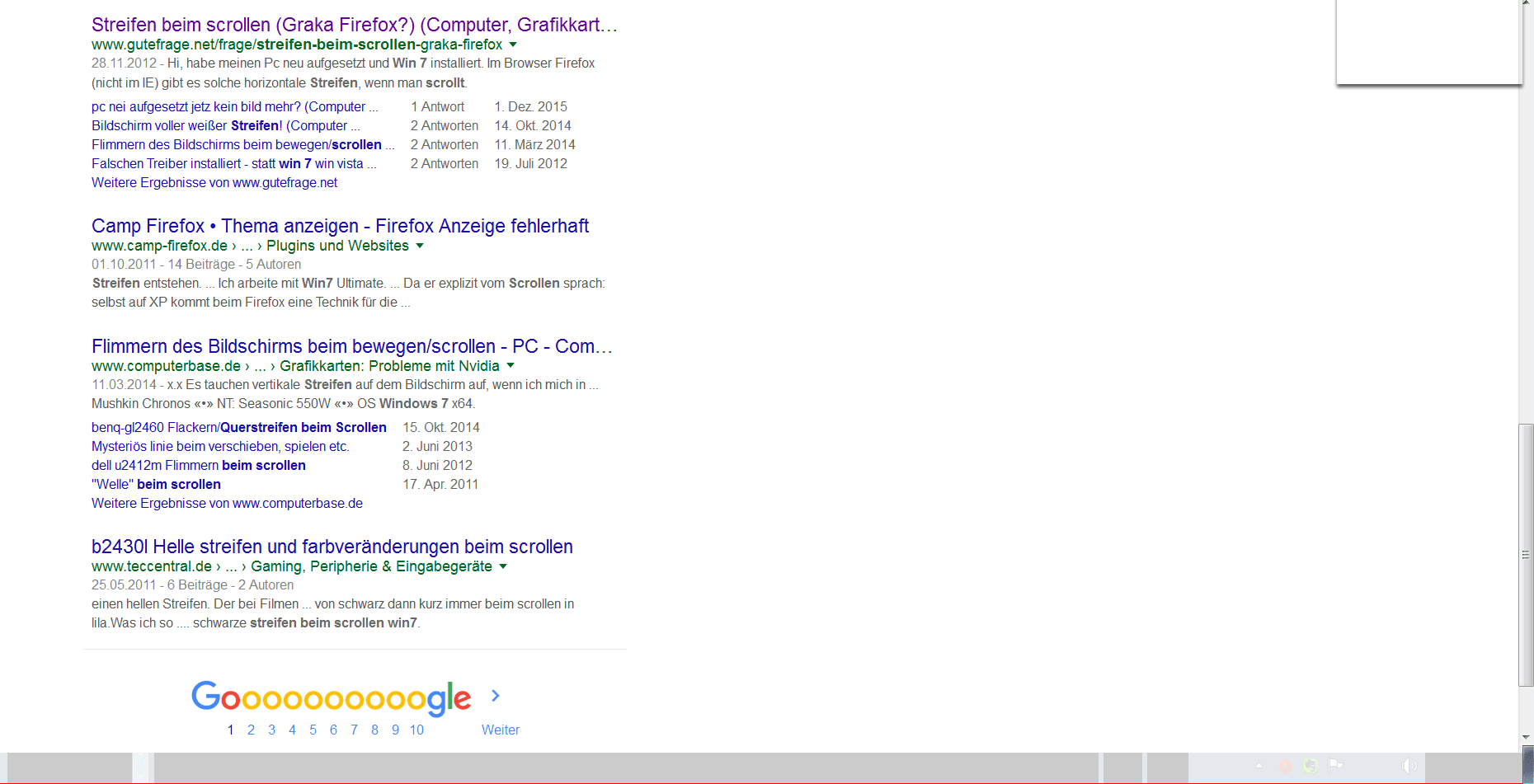This screenshot has height=784, width=1534.
Task: Open 'Camp Firefox • Thema anzeigen' result
Action: pos(340,226)
